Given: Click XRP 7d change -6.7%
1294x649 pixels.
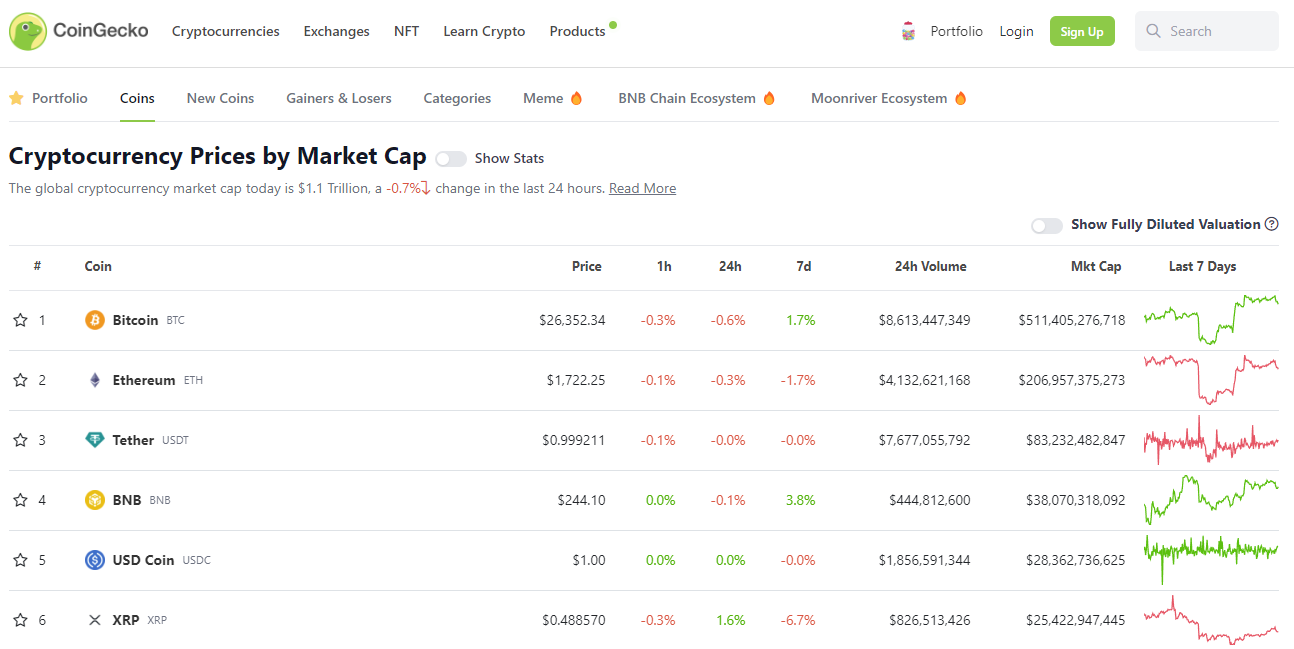Looking at the screenshot, I should [800, 620].
